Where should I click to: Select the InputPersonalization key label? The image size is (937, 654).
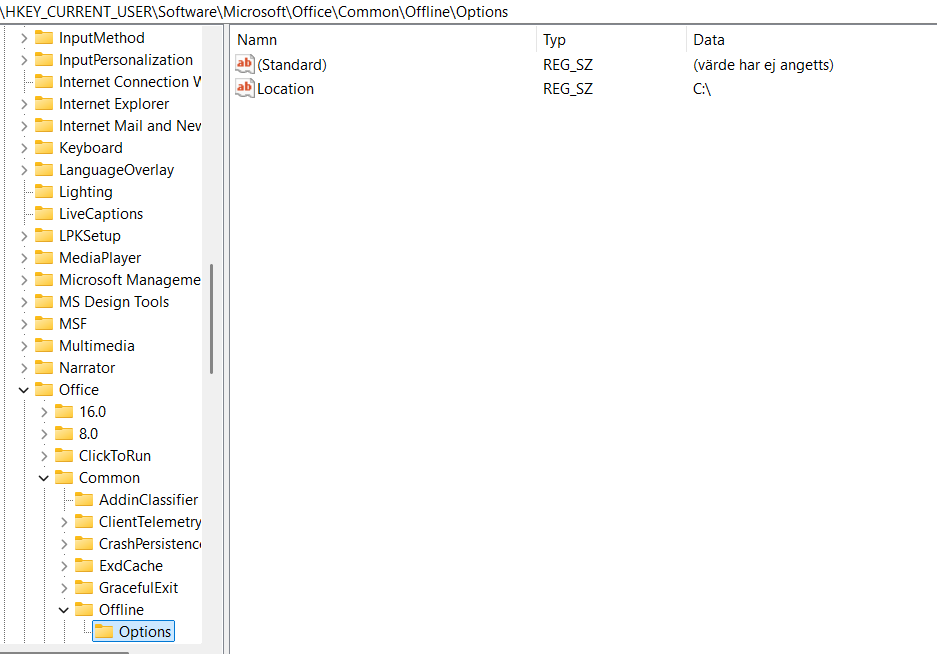126,60
